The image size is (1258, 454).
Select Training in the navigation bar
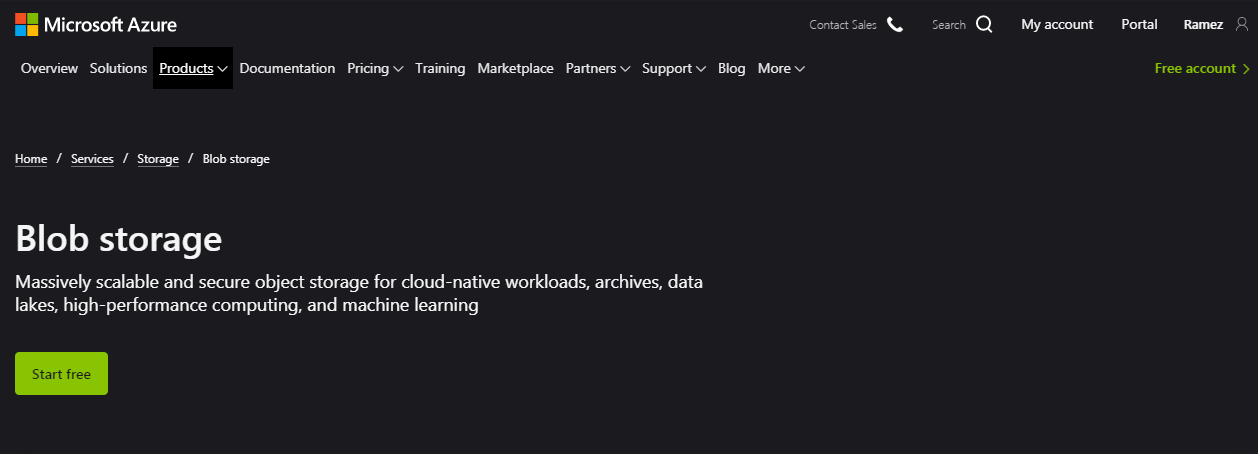point(440,69)
